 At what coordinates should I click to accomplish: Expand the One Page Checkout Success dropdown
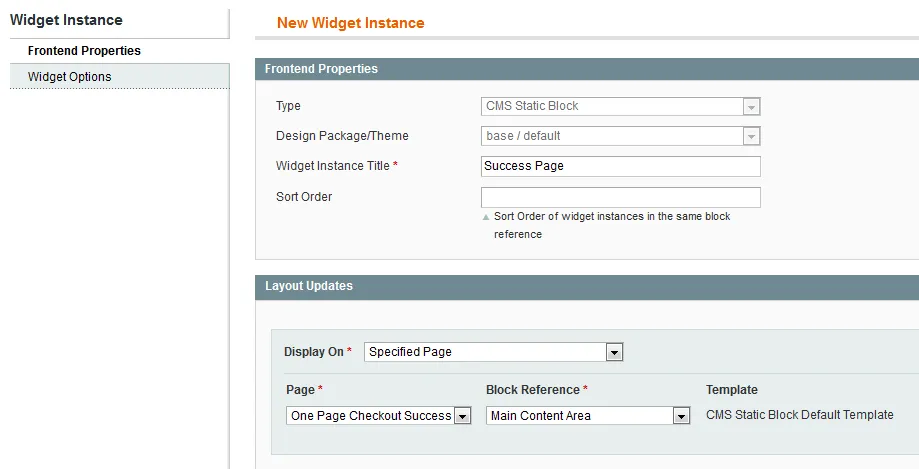(370, 416)
